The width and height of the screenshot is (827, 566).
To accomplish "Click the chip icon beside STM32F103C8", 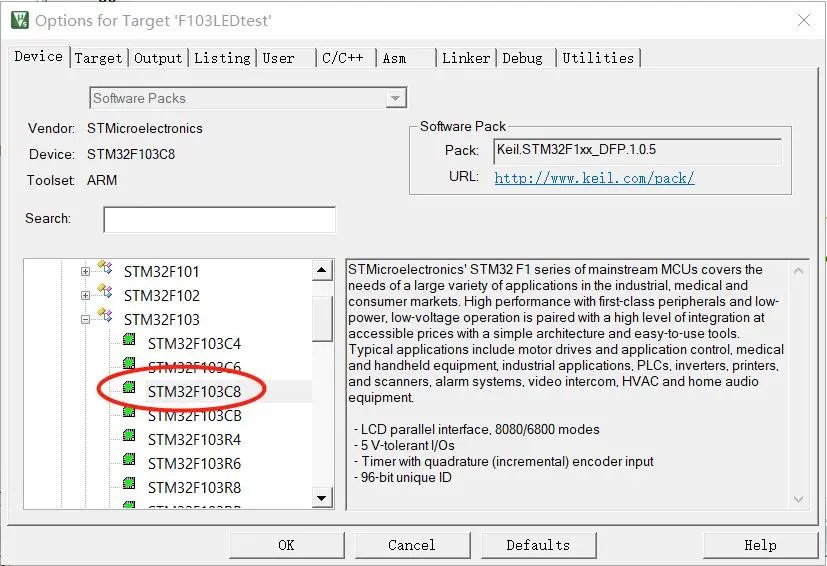I will click(129, 387).
